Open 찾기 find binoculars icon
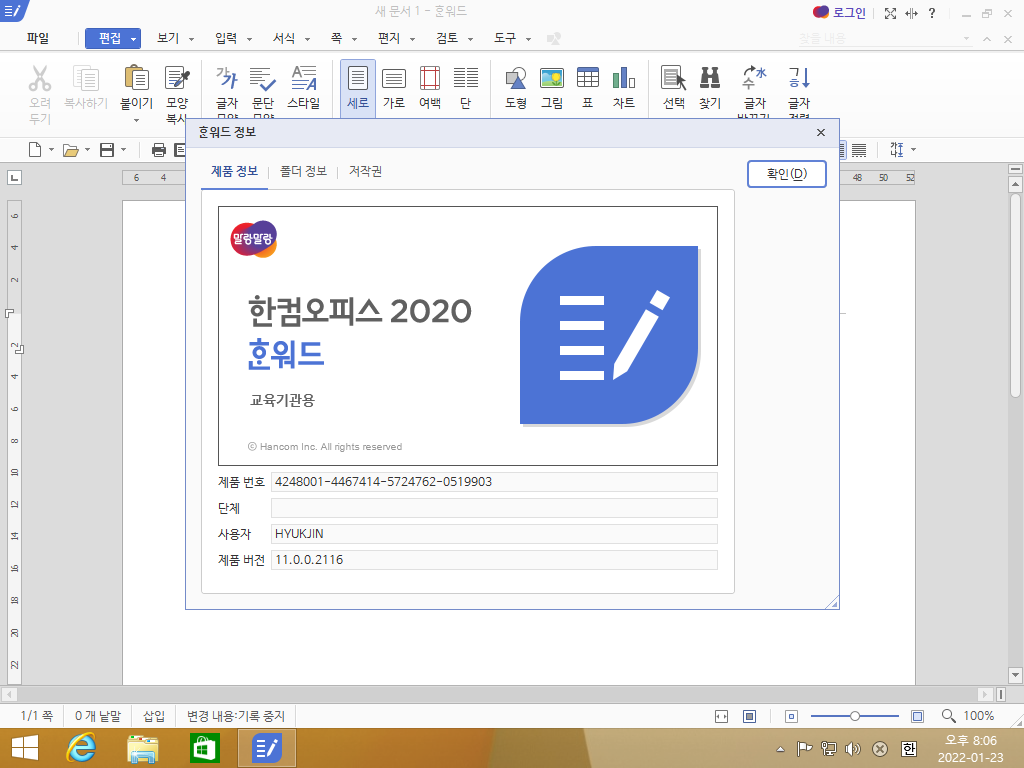Viewport: 1024px width, 768px height. [x=710, y=78]
